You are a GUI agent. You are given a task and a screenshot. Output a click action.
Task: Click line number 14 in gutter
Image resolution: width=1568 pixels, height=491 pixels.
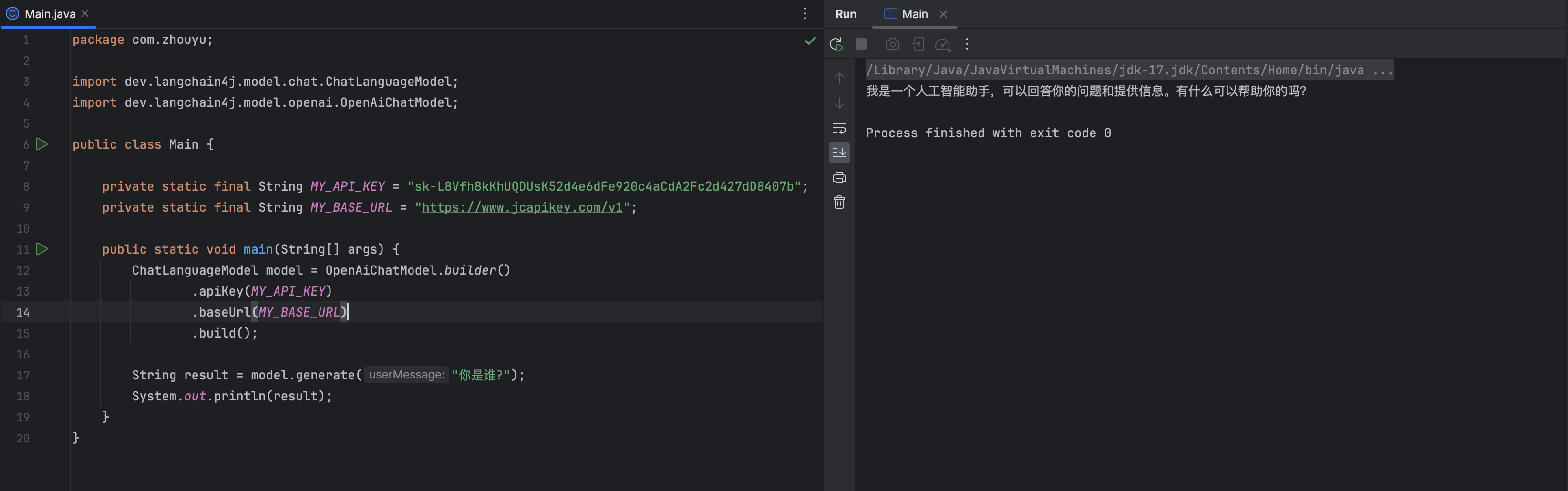[22, 312]
